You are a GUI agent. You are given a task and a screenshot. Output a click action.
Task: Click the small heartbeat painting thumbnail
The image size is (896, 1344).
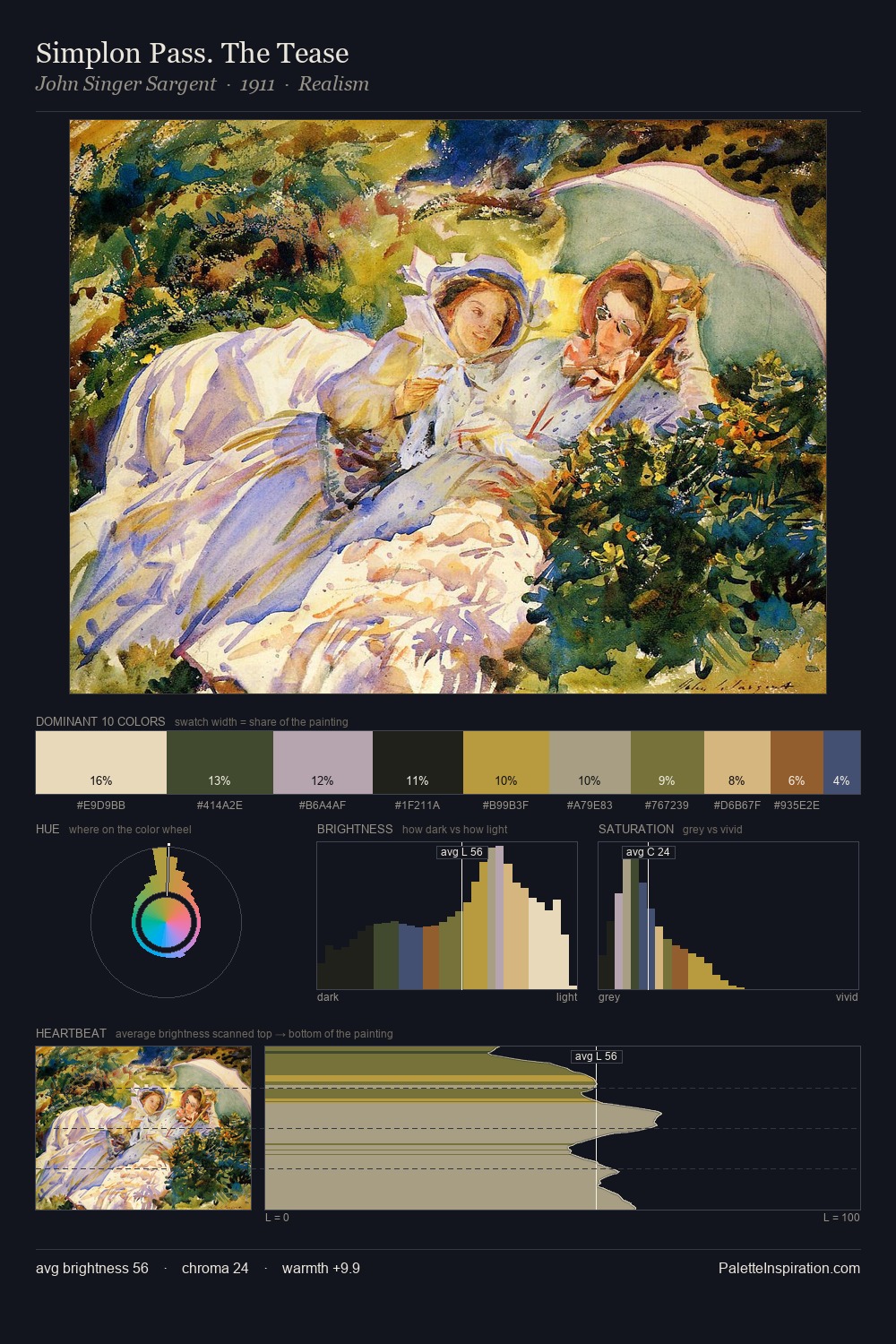pyautogui.click(x=143, y=1128)
